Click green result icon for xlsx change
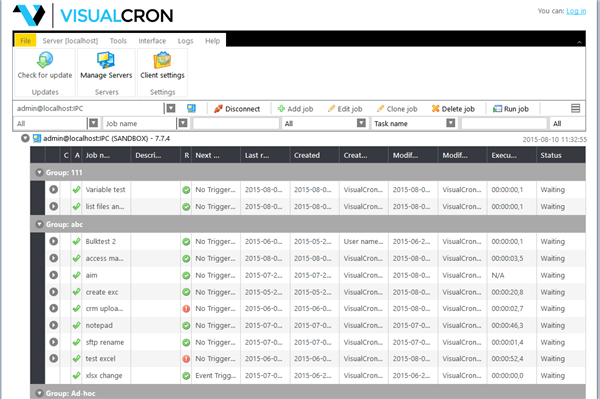This screenshot has width=600, height=399. [186, 376]
